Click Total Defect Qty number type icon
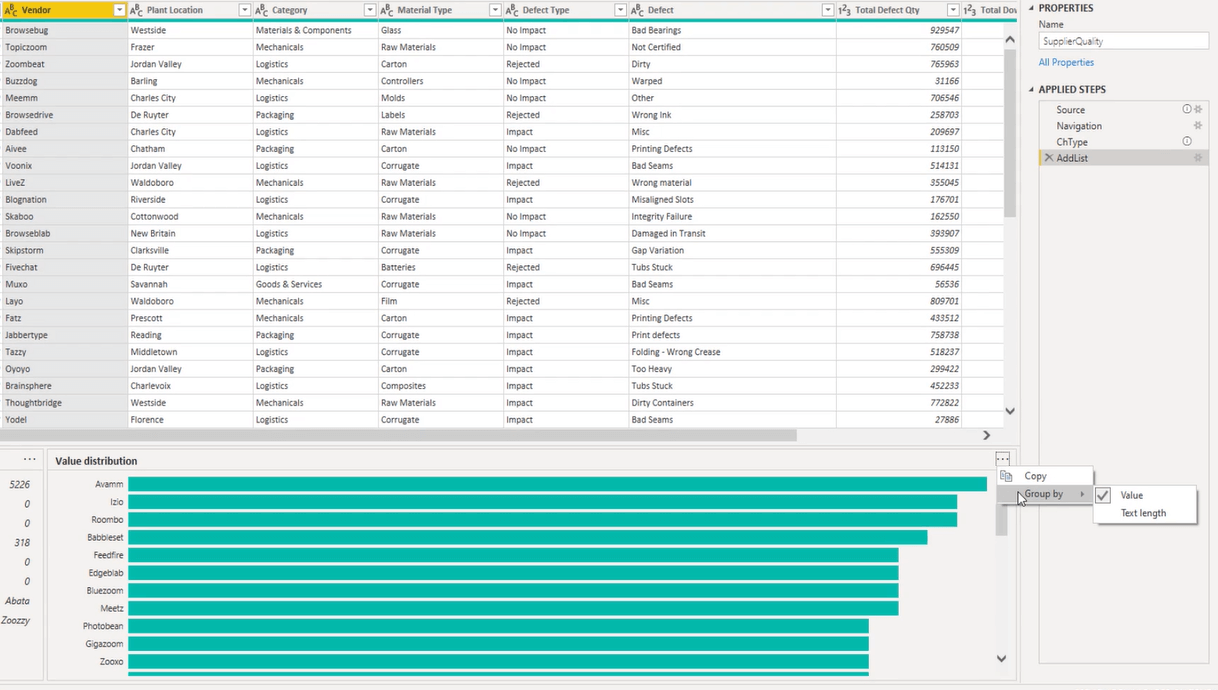1218x690 pixels. pos(845,10)
